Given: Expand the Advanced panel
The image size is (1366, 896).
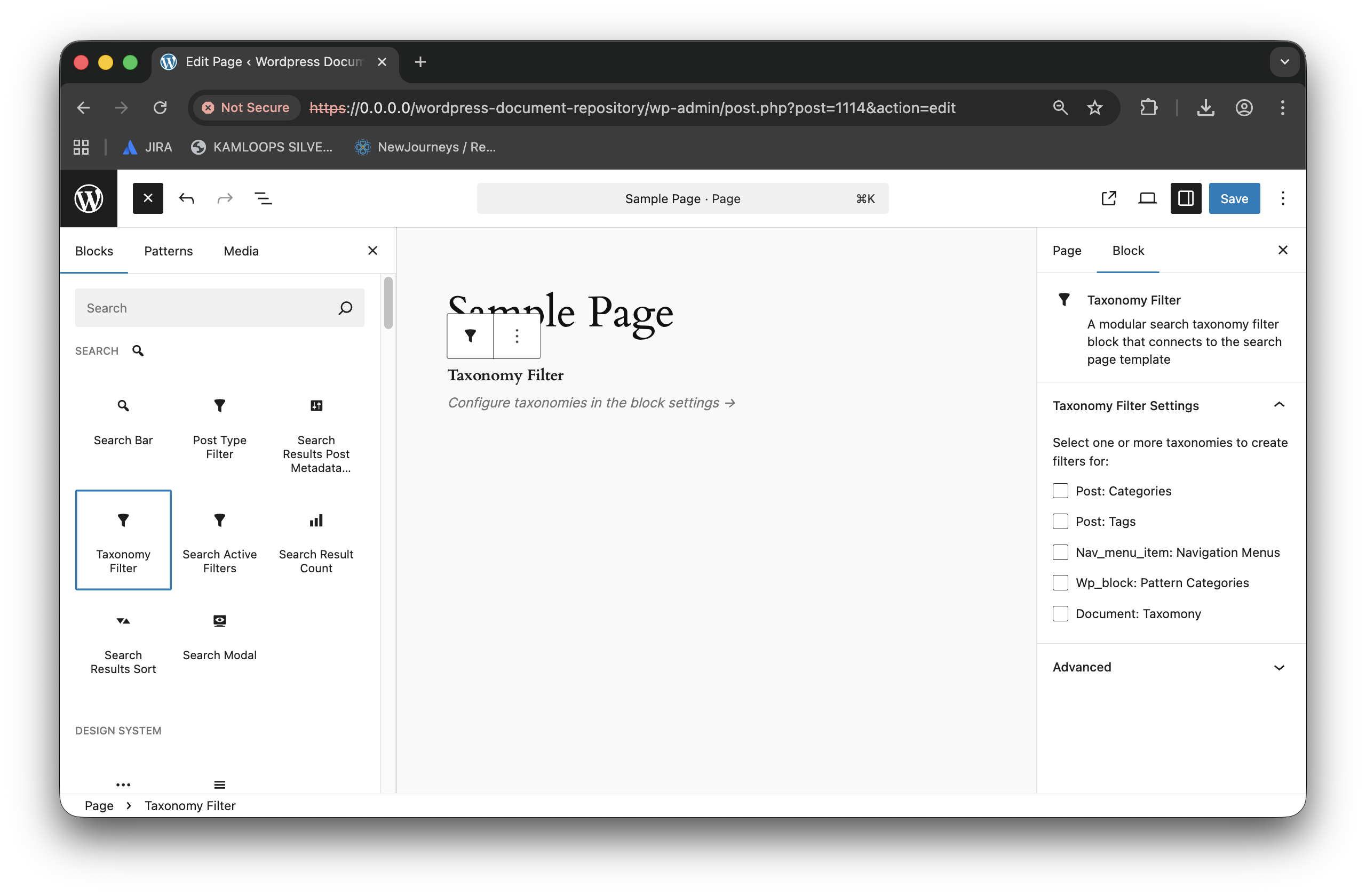Looking at the screenshot, I should point(1171,667).
